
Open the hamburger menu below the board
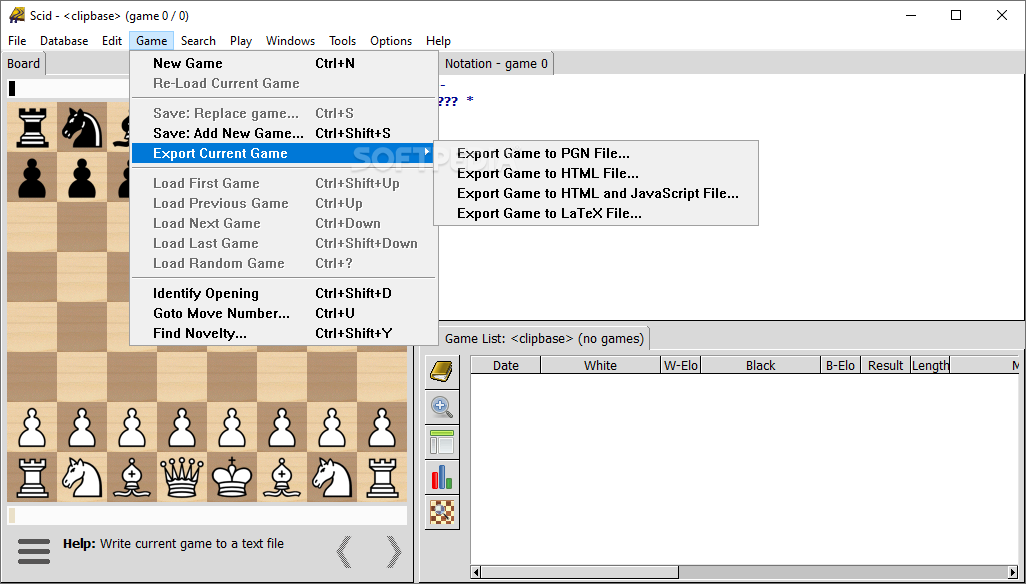[x=34, y=551]
